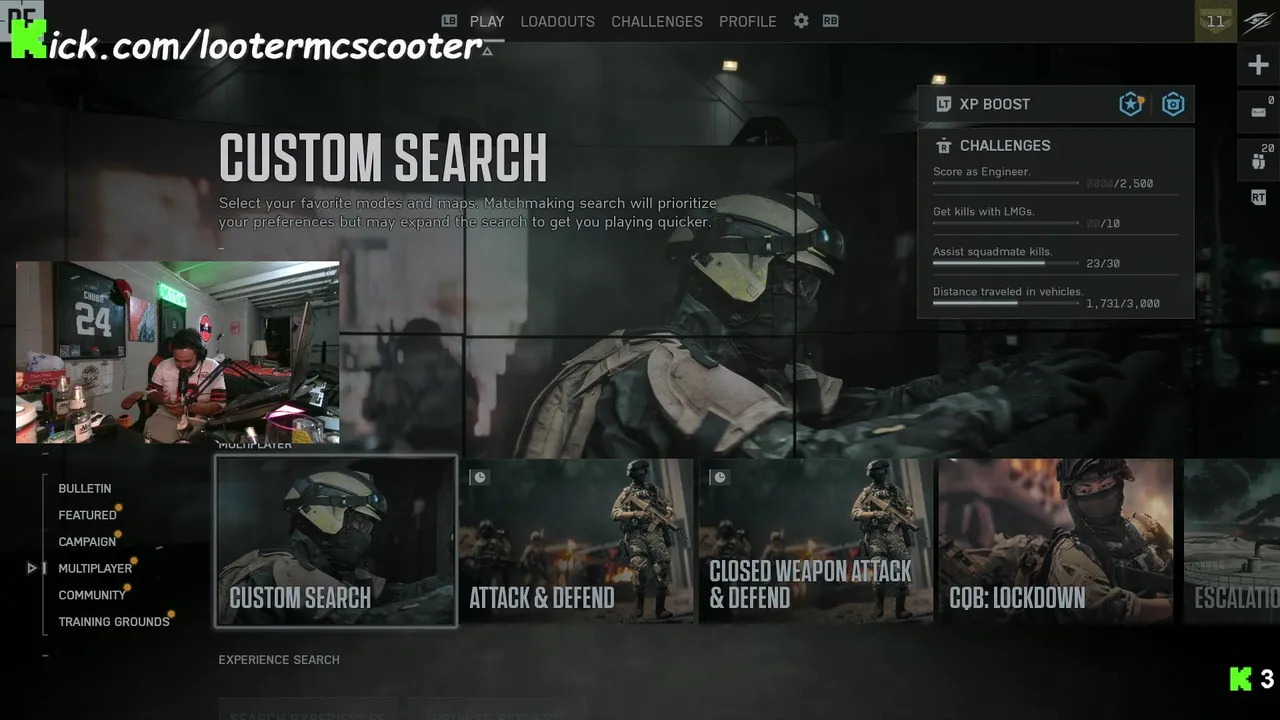Image resolution: width=1280 pixels, height=720 pixels.
Task: Open the mail inbox icon showing 0
Action: [x=1258, y=111]
